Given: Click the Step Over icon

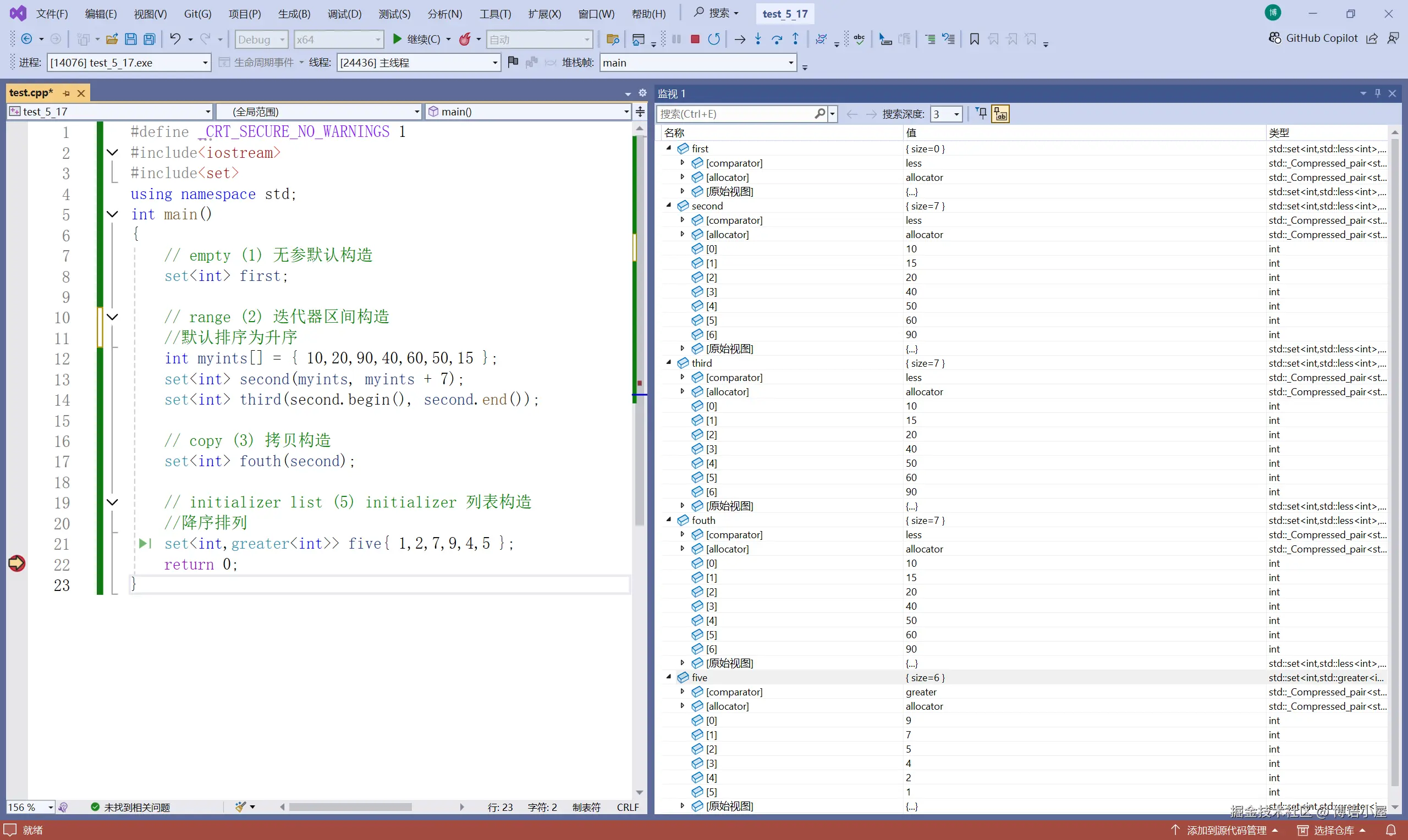Looking at the screenshot, I should (x=777, y=39).
